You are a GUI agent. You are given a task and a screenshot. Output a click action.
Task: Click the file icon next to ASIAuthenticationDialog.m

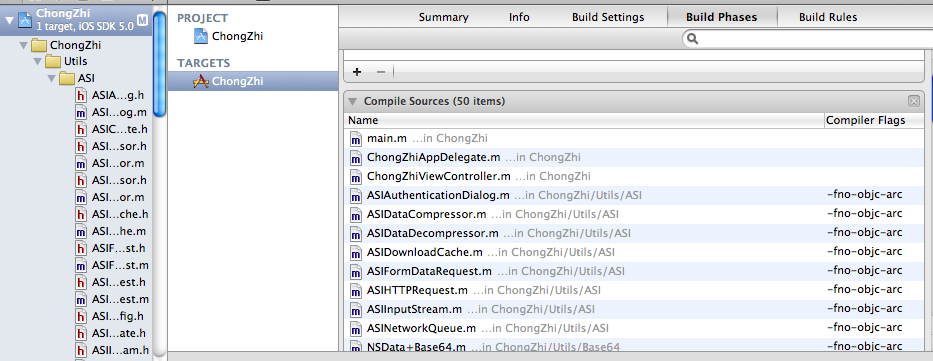click(x=356, y=196)
